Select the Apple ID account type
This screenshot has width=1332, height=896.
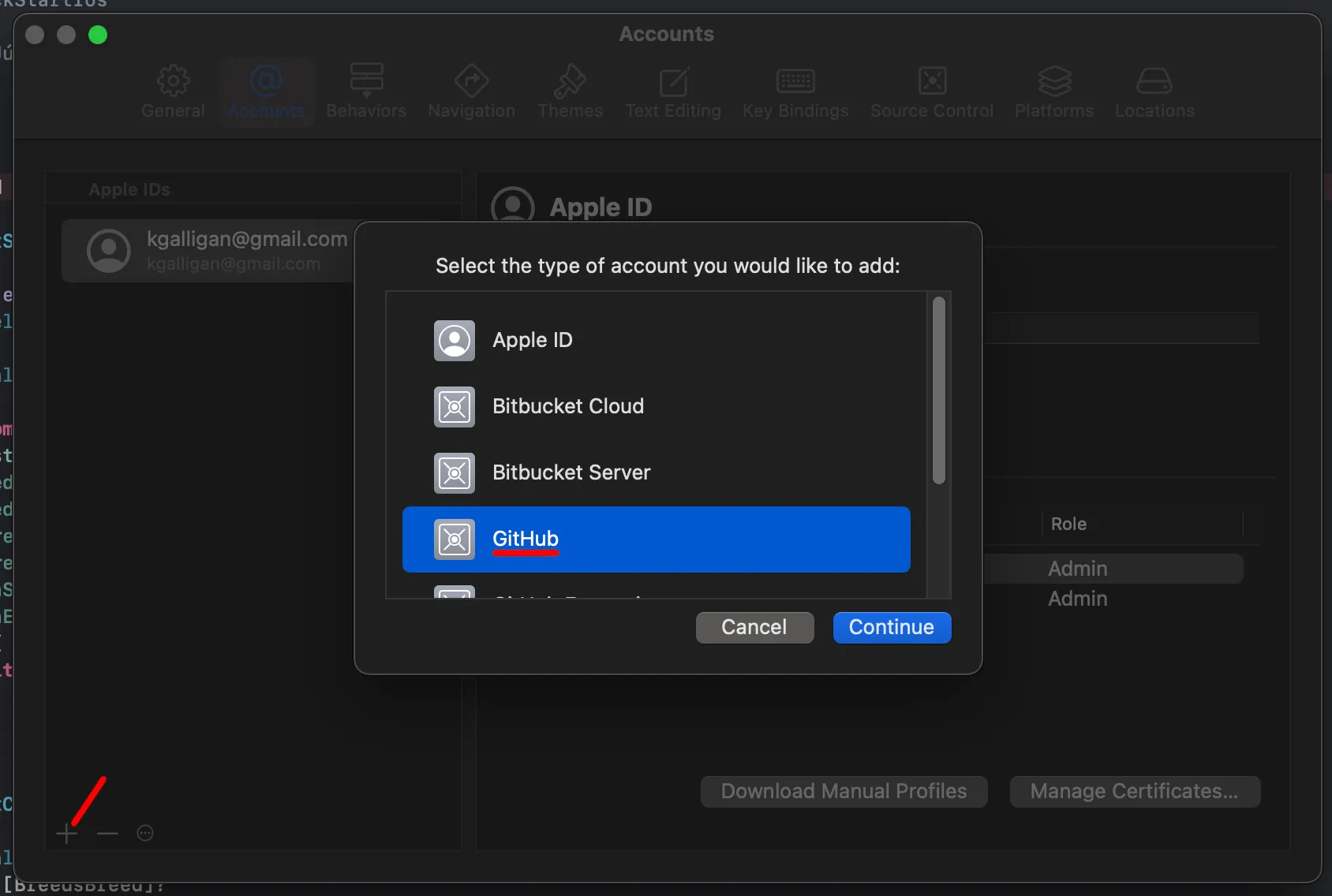(656, 341)
